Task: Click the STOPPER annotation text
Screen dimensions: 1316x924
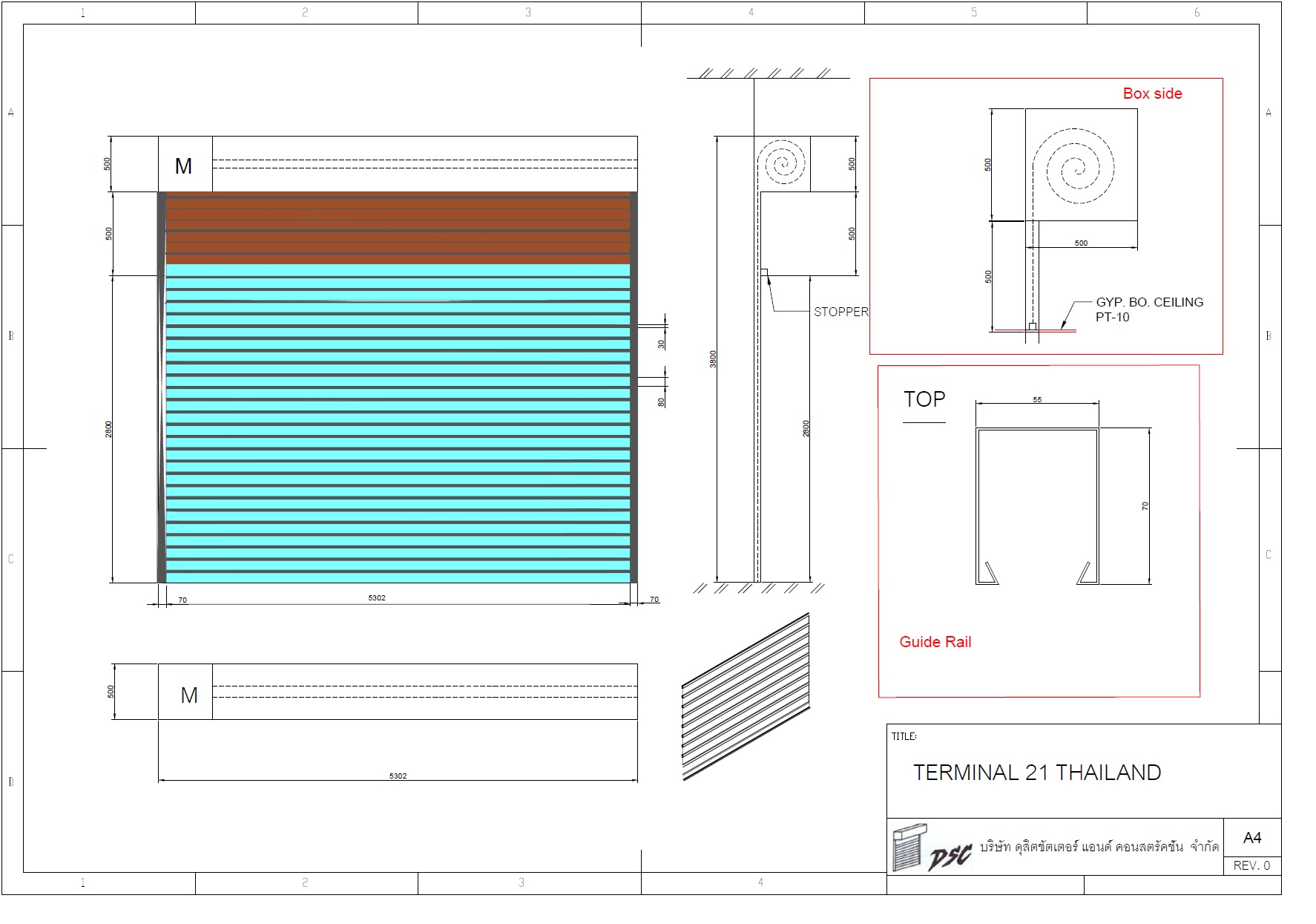Action: coord(840,312)
